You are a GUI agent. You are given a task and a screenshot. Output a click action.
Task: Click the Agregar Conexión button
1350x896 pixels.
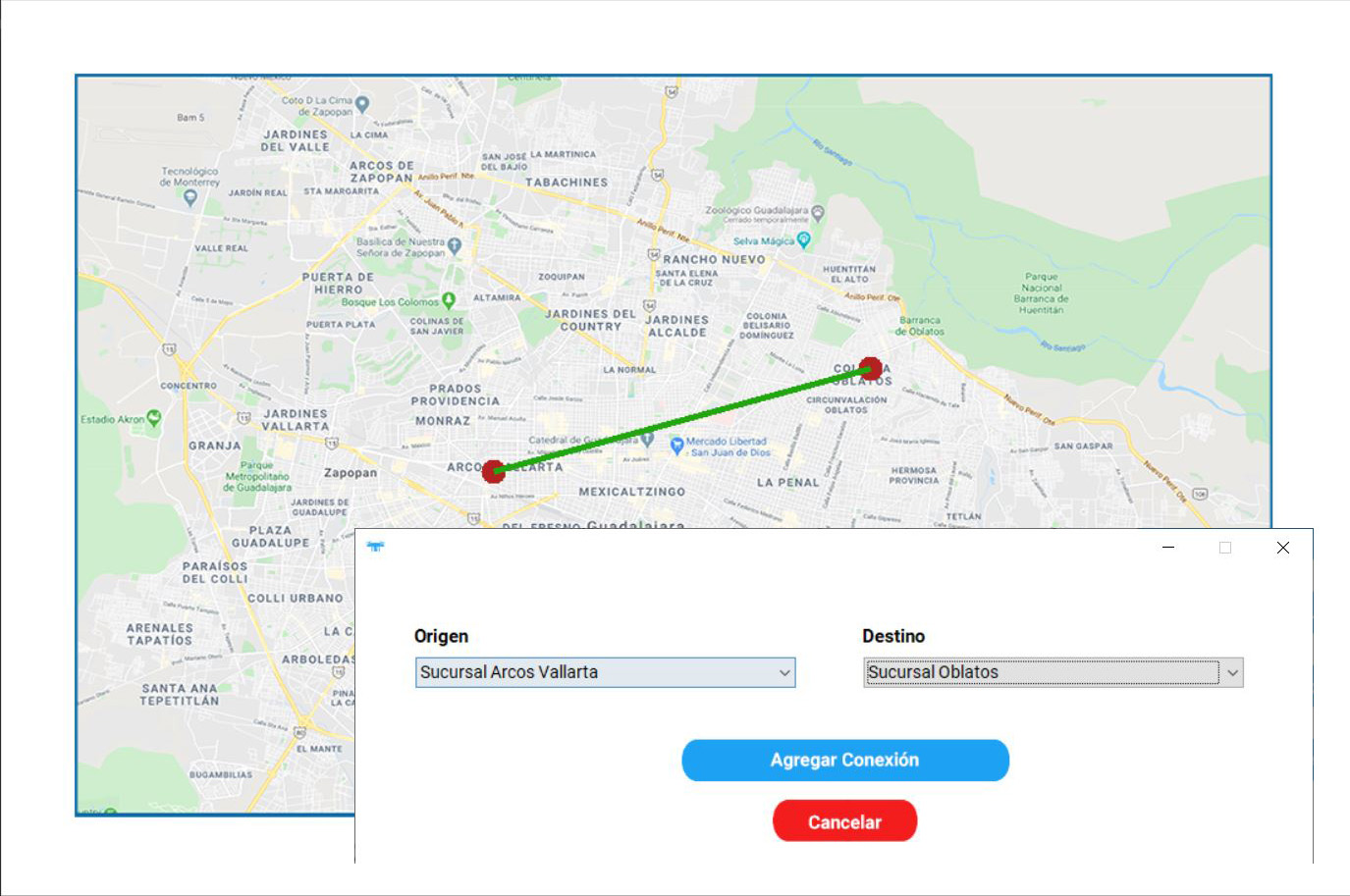click(845, 761)
